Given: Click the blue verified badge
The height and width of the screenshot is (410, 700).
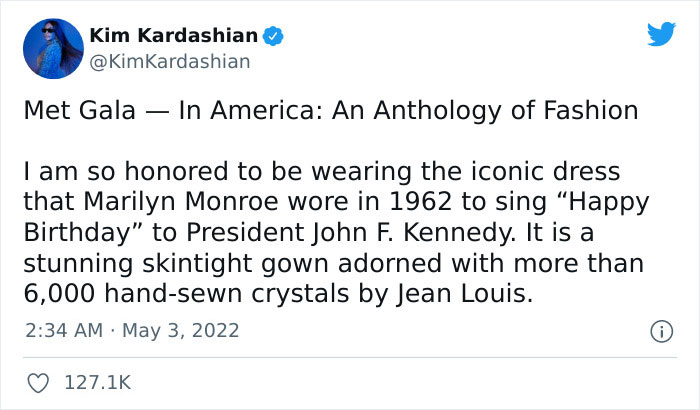Looking at the screenshot, I should tap(275, 37).
